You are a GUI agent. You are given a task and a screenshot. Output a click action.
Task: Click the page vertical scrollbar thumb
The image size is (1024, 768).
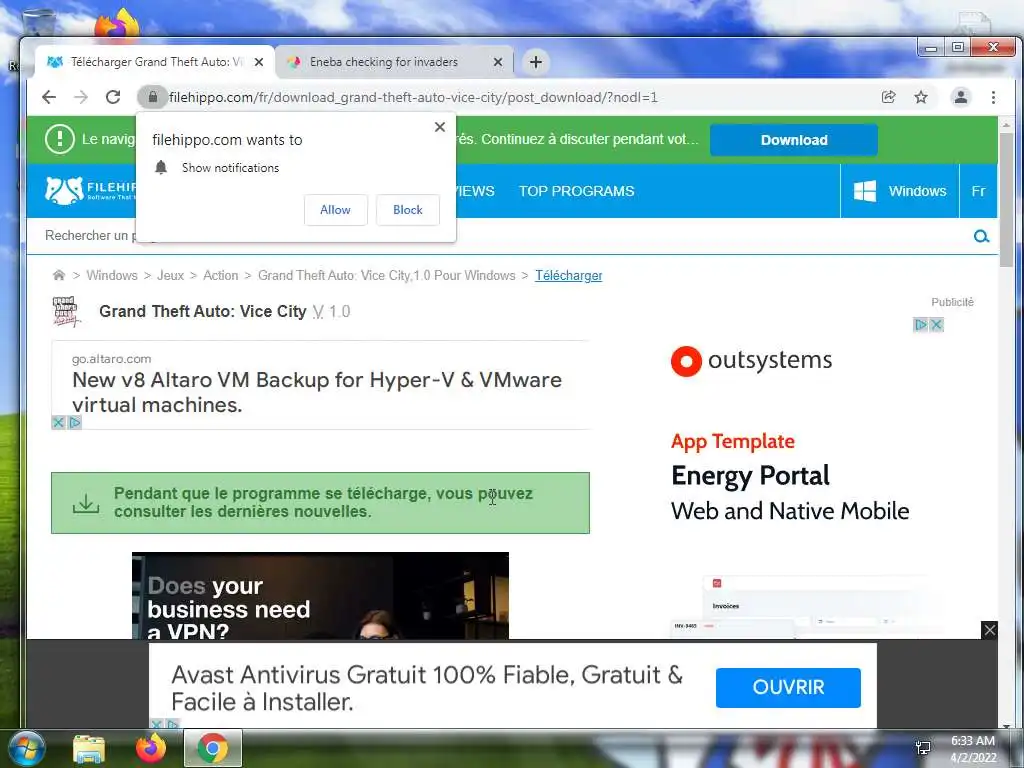click(1006, 199)
